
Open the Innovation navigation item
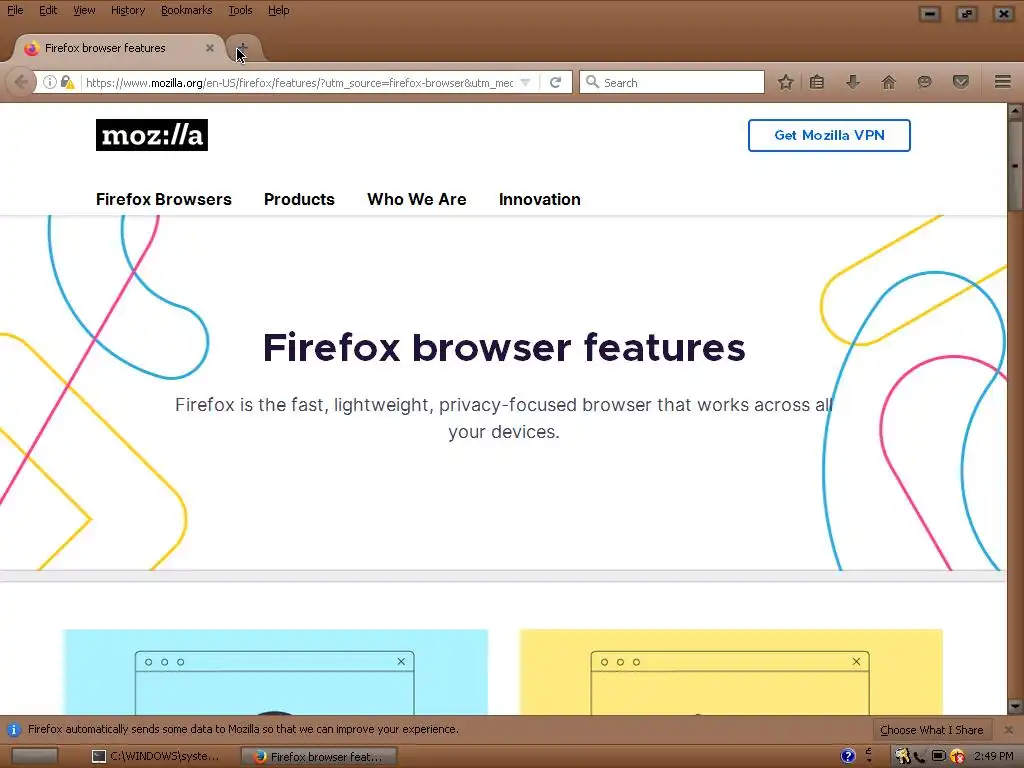pyautogui.click(x=539, y=199)
